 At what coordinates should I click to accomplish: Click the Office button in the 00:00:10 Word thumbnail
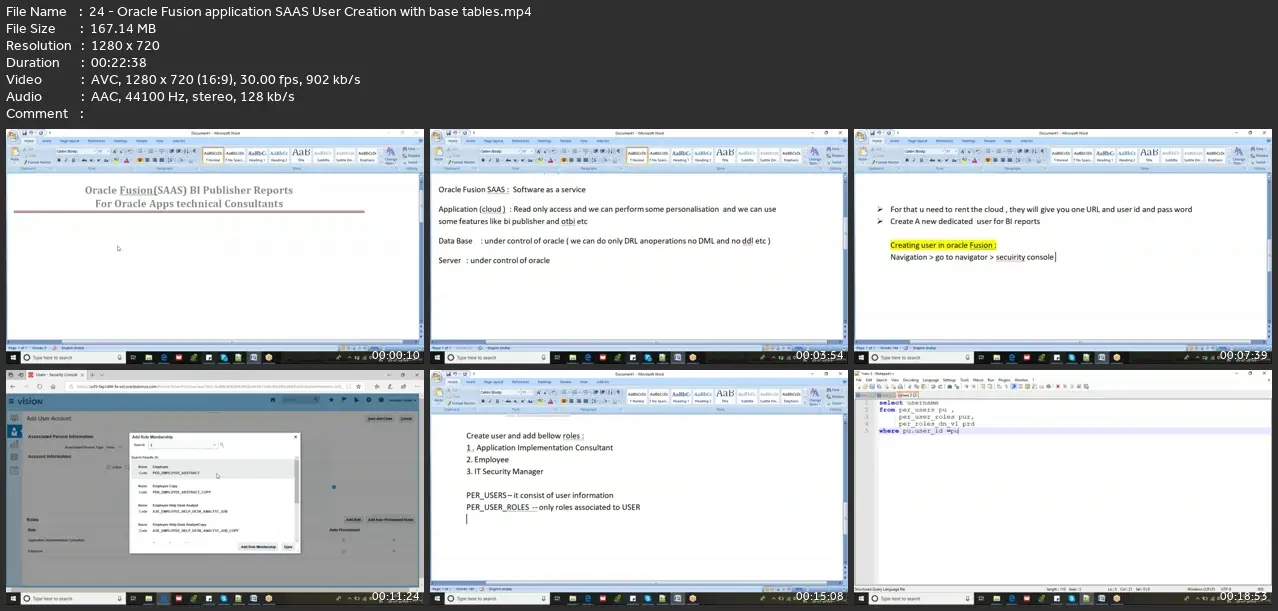click(13, 135)
